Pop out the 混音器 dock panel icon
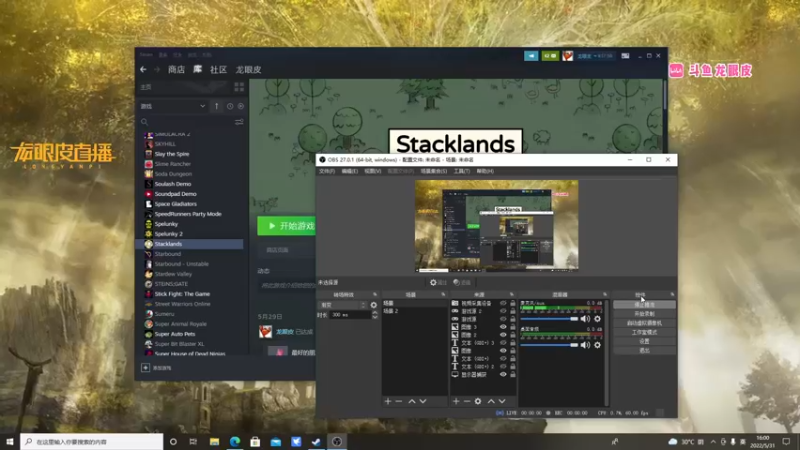 click(605, 294)
